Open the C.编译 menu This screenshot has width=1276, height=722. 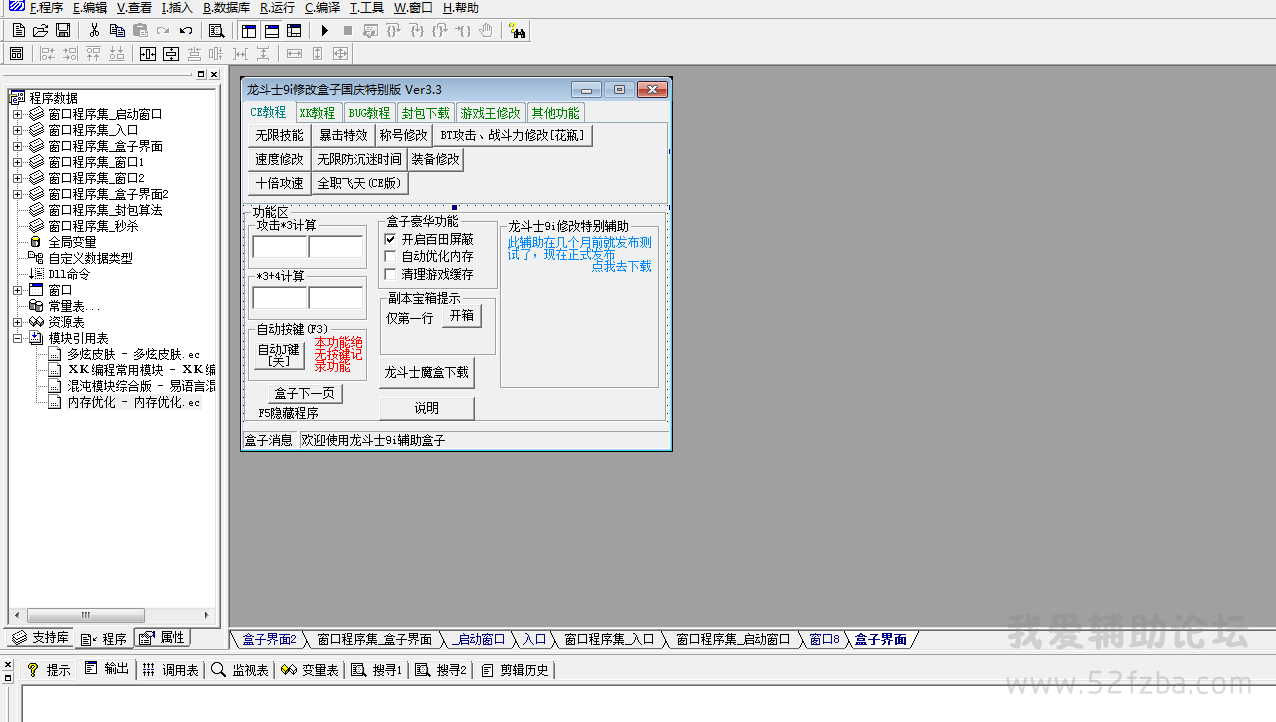(322, 8)
